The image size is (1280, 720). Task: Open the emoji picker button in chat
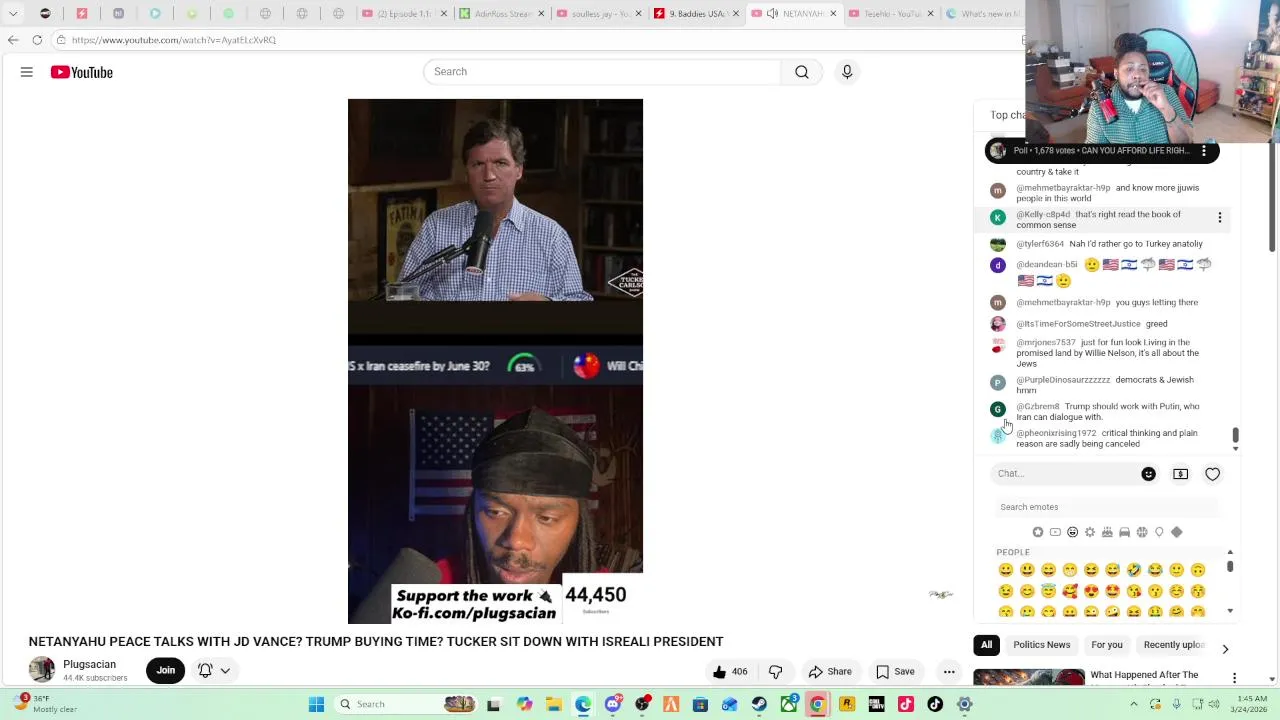[x=1148, y=474]
